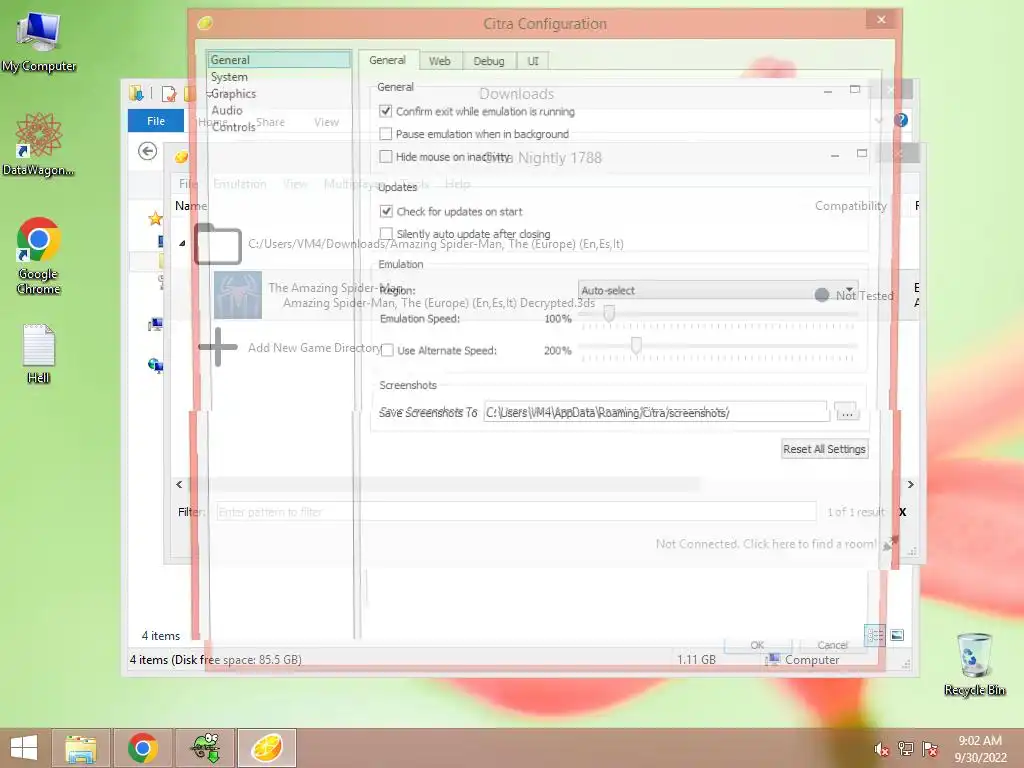The height and width of the screenshot is (768, 1024).
Task: Click the multiplayer connection status icon
Action: click(890, 543)
